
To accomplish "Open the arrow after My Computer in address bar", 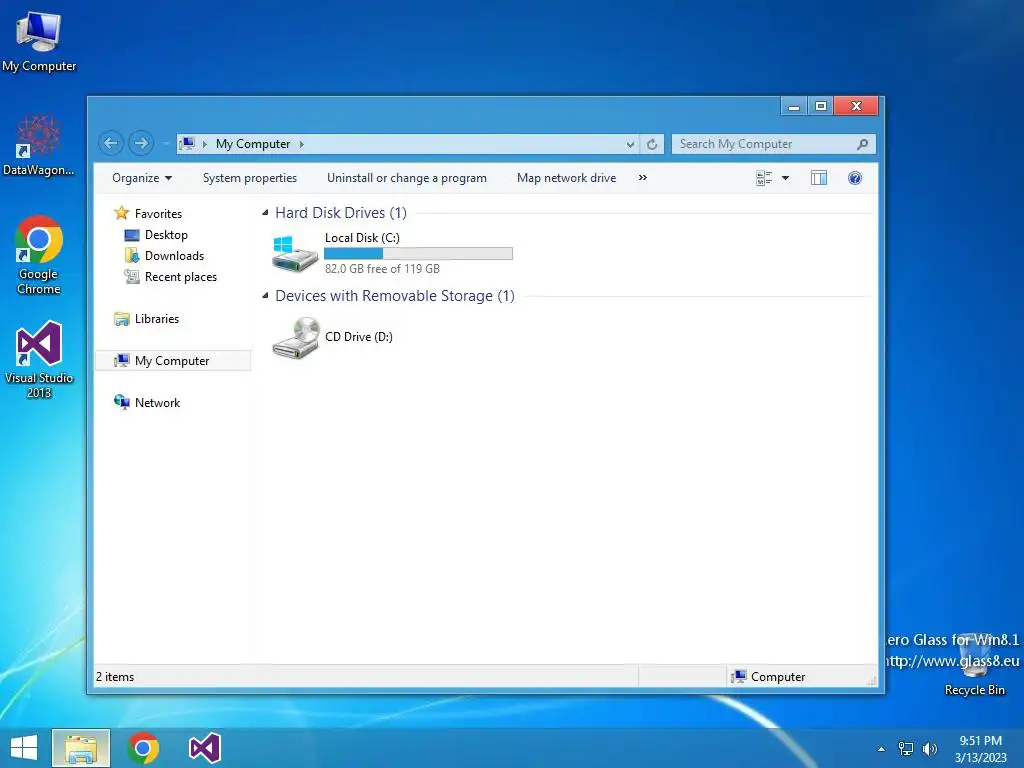I will pos(302,144).
